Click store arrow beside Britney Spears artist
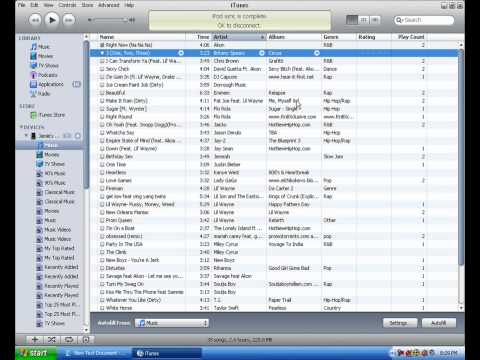Viewport: 480px width, 360px height. (262, 53)
